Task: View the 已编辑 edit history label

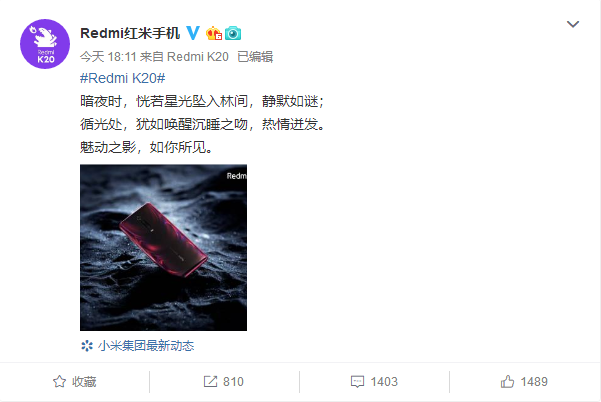Action: point(255,57)
